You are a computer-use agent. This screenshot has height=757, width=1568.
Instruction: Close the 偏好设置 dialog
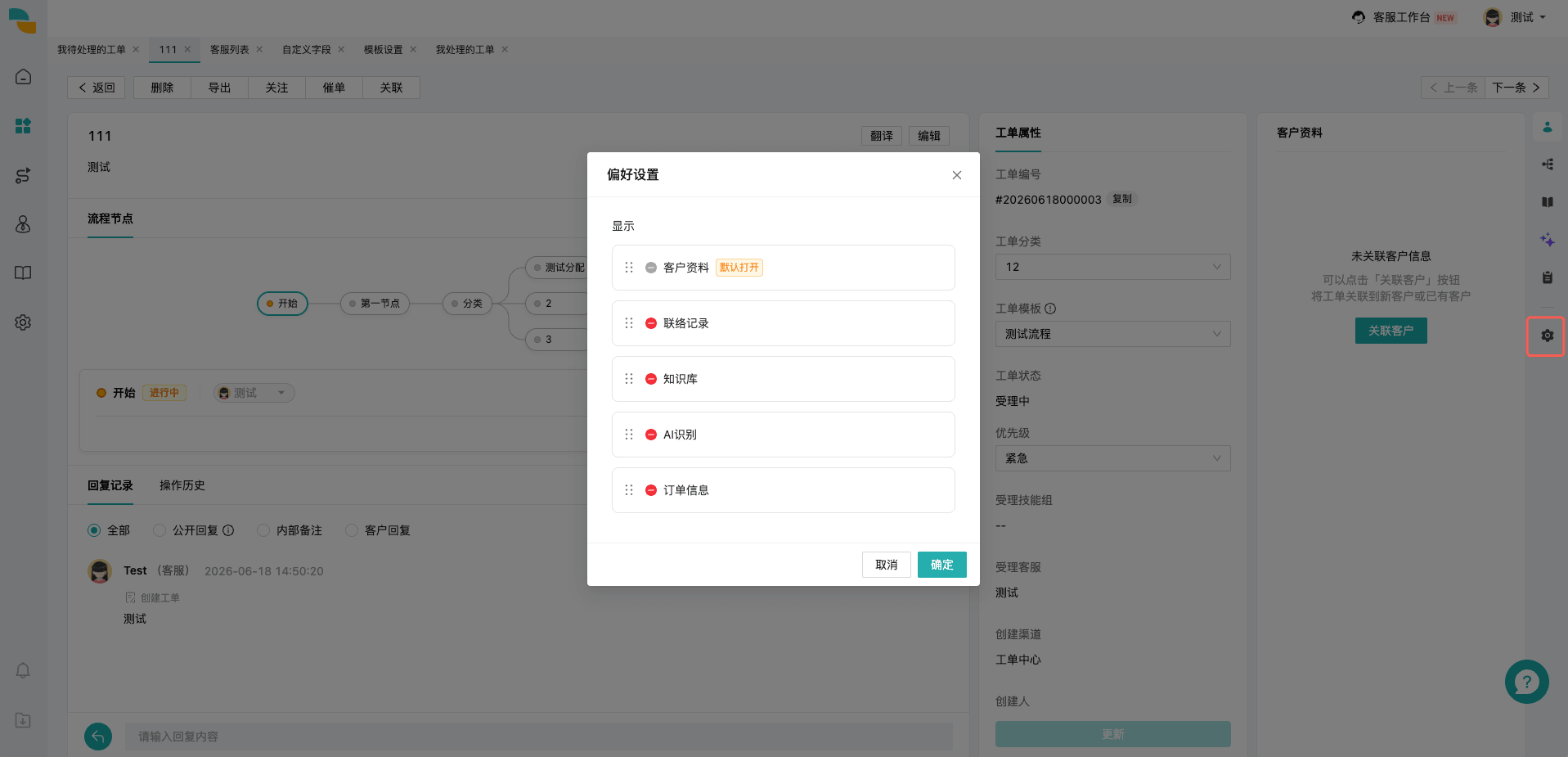(956, 175)
